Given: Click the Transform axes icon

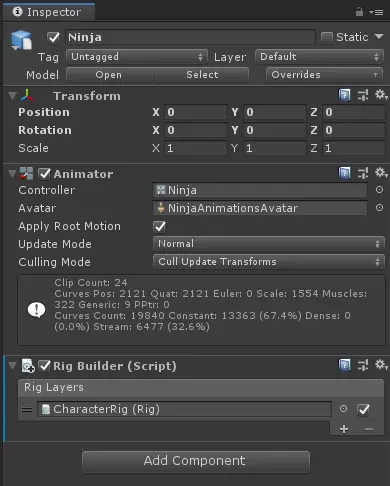Looking at the screenshot, I should (x=27, y=95).
